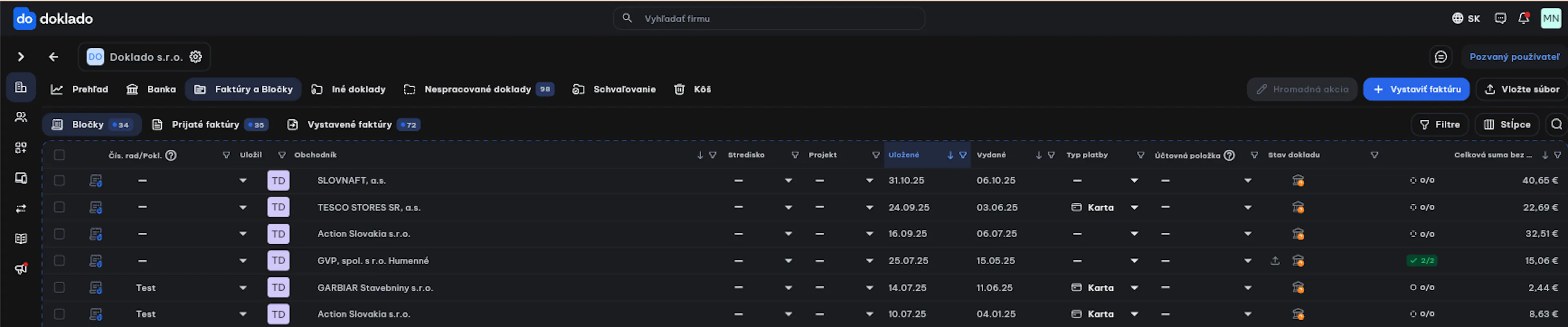Click the help icon next to Čís. rad/Pokl.

pyautogui.click(x=171, y=155)
